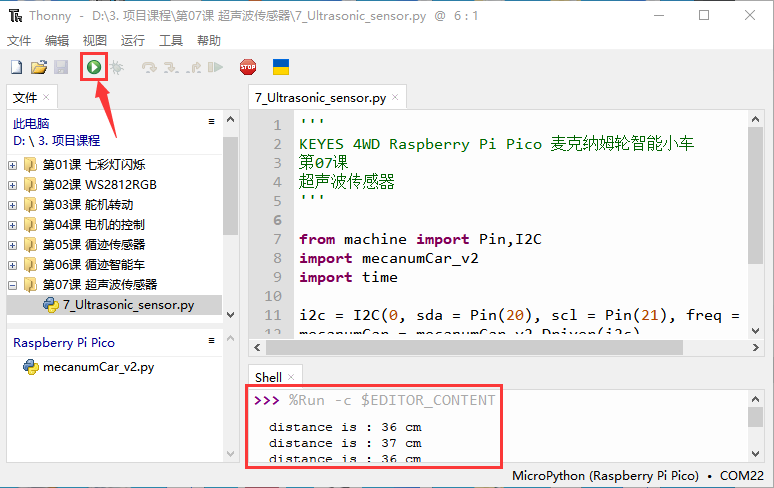Run current script with green play button
The height and width of the screenshot is (488, 774).
(94, 67)
